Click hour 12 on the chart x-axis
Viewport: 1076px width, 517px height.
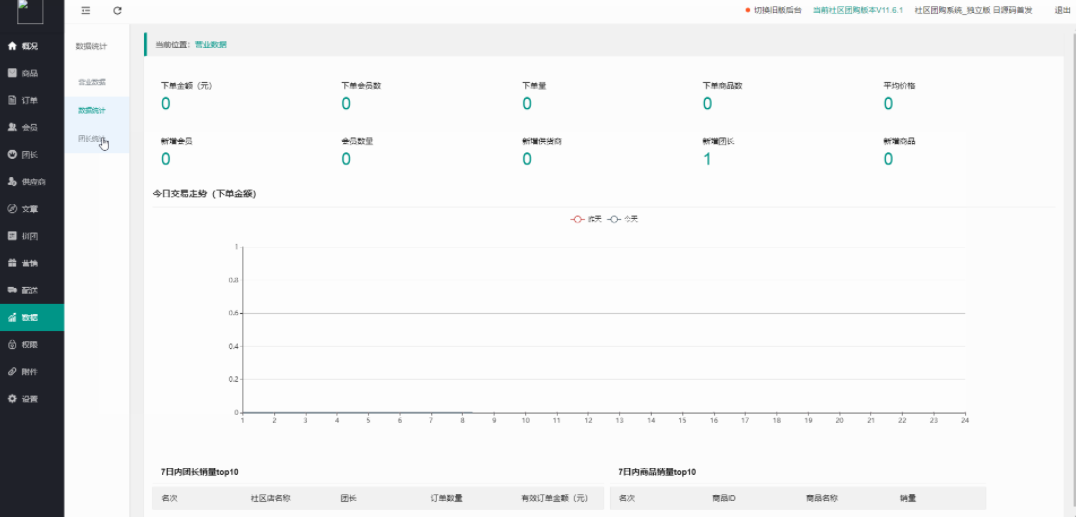[x=588, y=420]
